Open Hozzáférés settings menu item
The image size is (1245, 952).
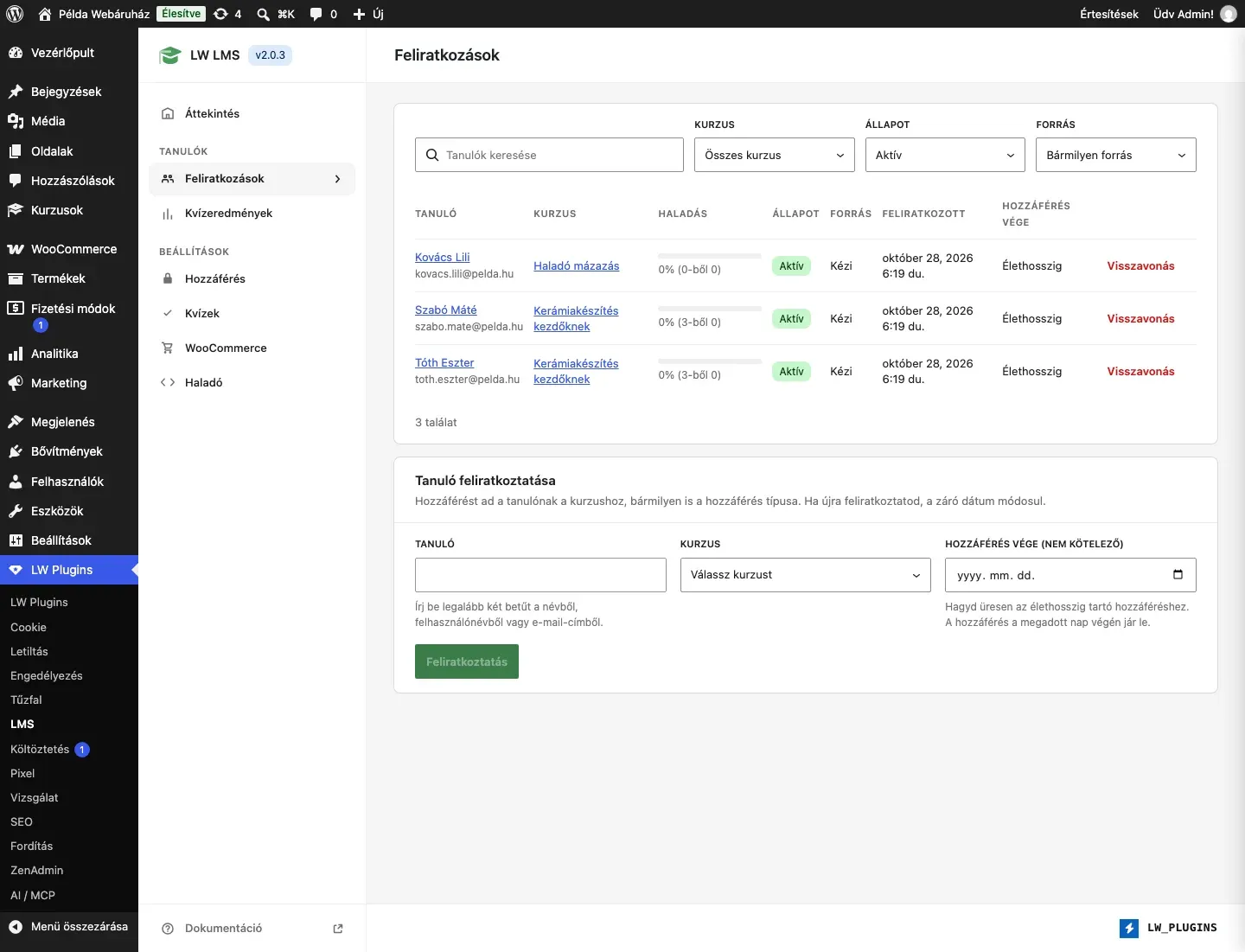[x=252, y=279]
